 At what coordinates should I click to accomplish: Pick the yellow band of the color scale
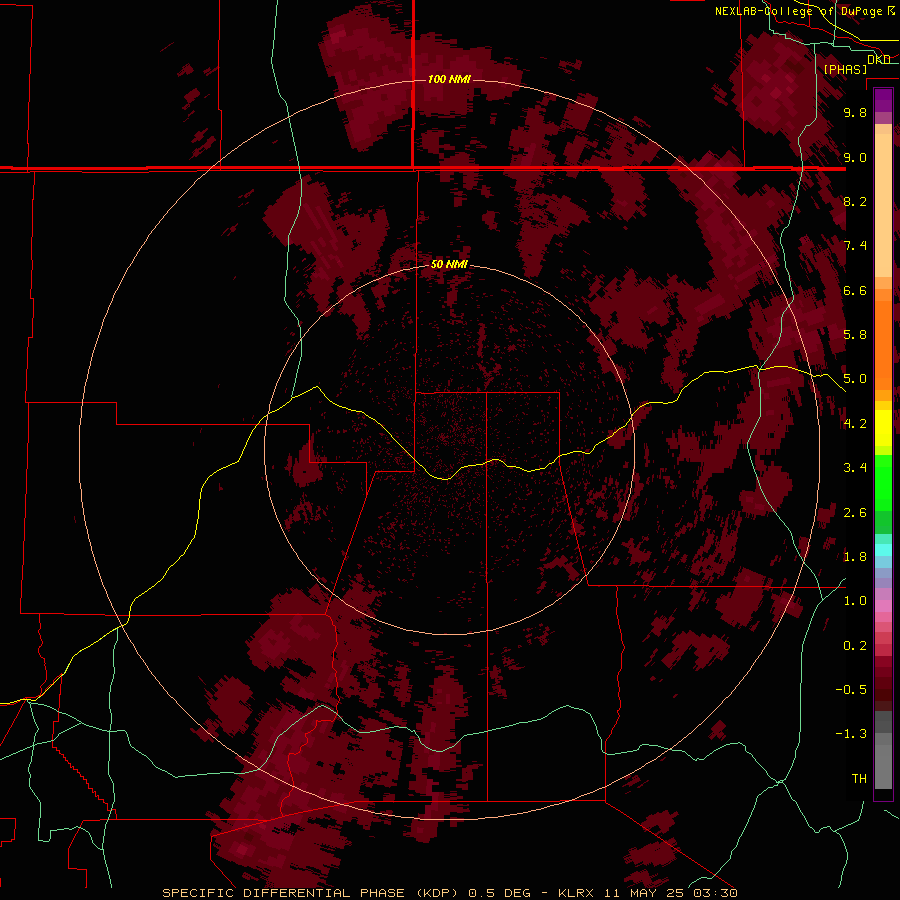click(x=883, y=428)
